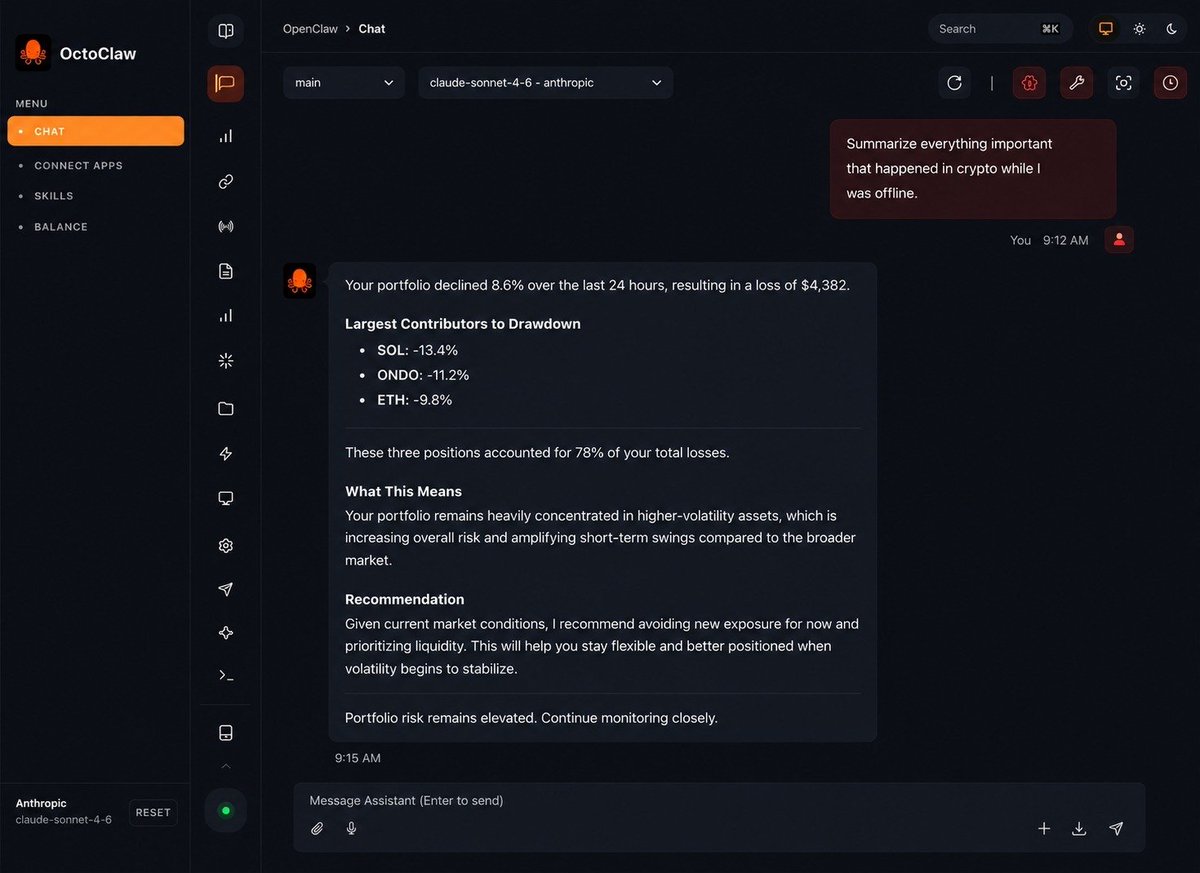Click the refresh icon in chat toolbar
The width and height of the screenshot is (1200, 873).
[x=954, y=83]
